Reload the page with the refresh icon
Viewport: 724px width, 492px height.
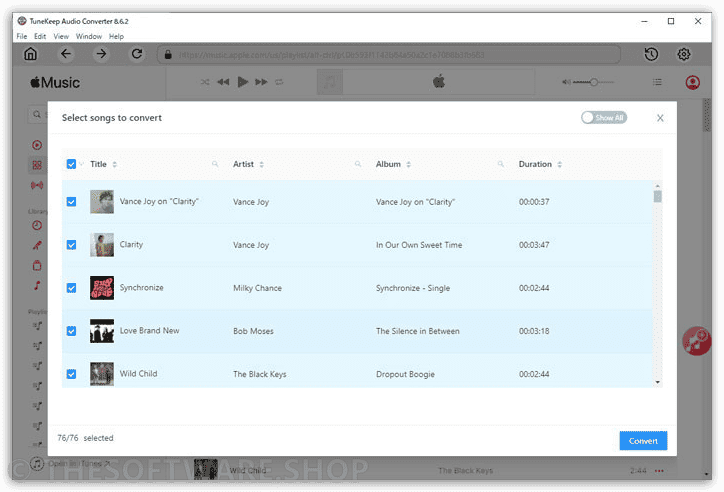(137, 54)
